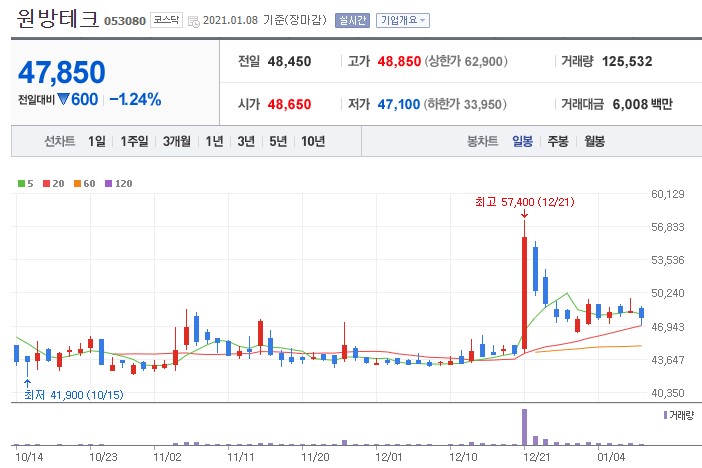Screen dimensions: 702x468
Task: Select the 10년 line chart period
Action: [313, 142]
